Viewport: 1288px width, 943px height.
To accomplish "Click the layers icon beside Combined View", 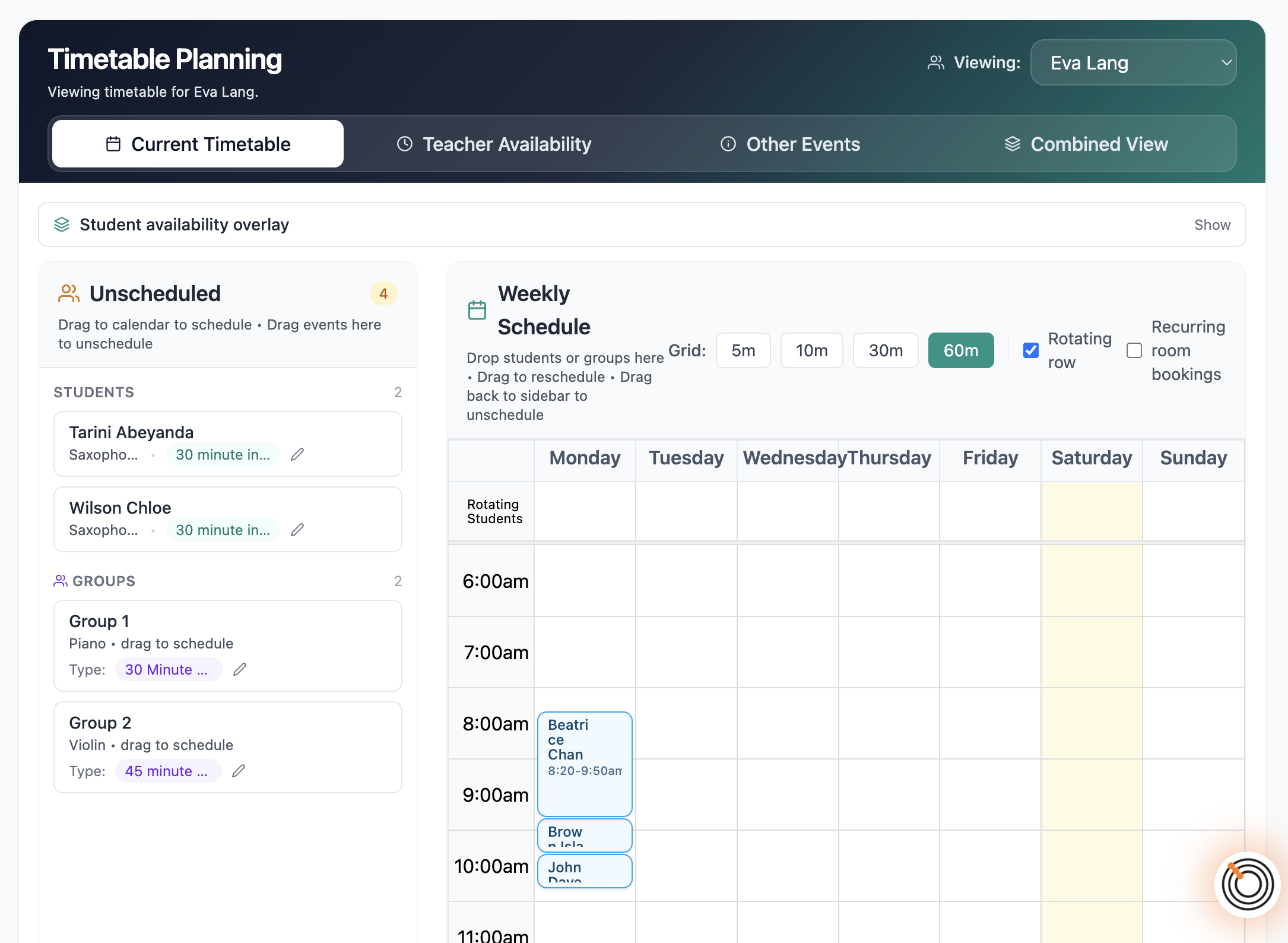I will (x=1013, y=144).
